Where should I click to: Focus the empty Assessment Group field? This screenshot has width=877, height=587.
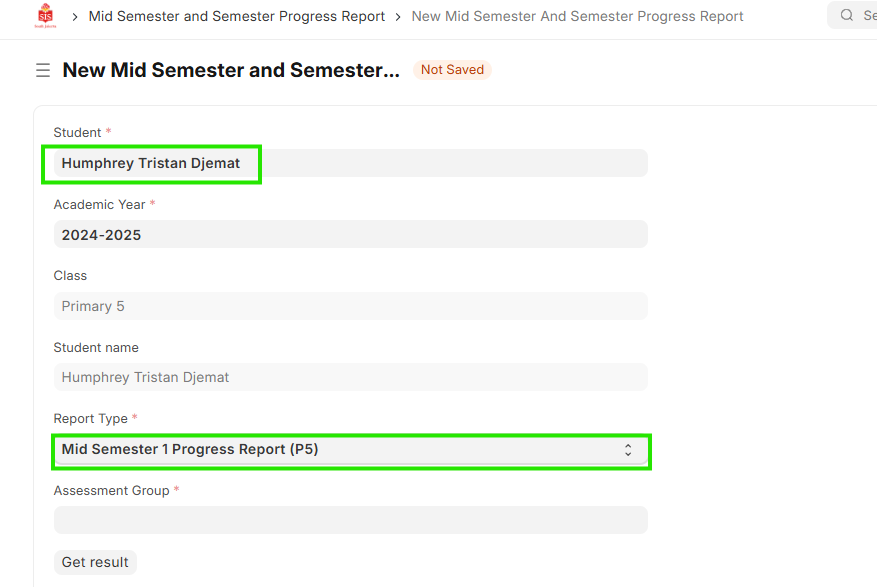(x=350, y=520)
